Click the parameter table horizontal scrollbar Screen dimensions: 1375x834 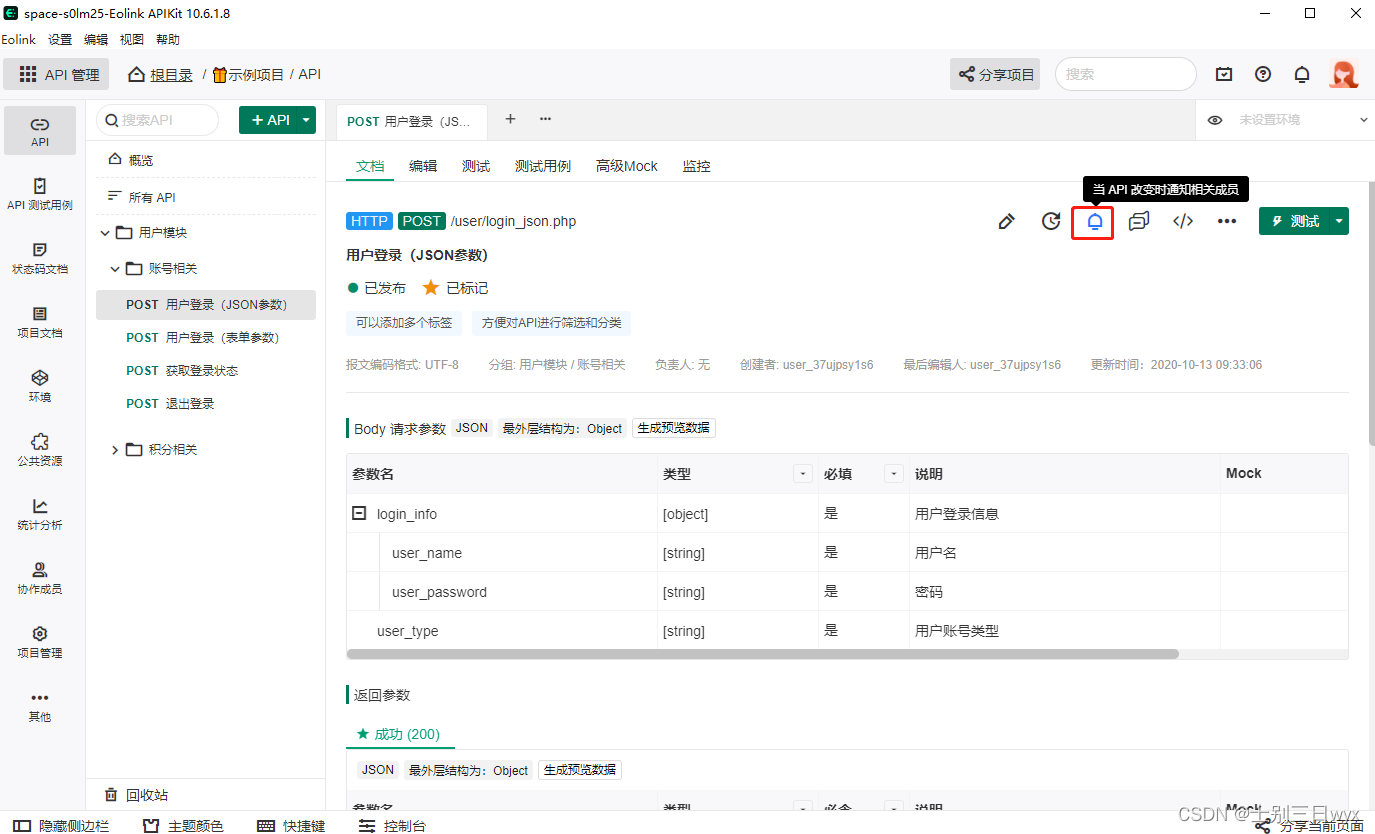tap(763, 654)
